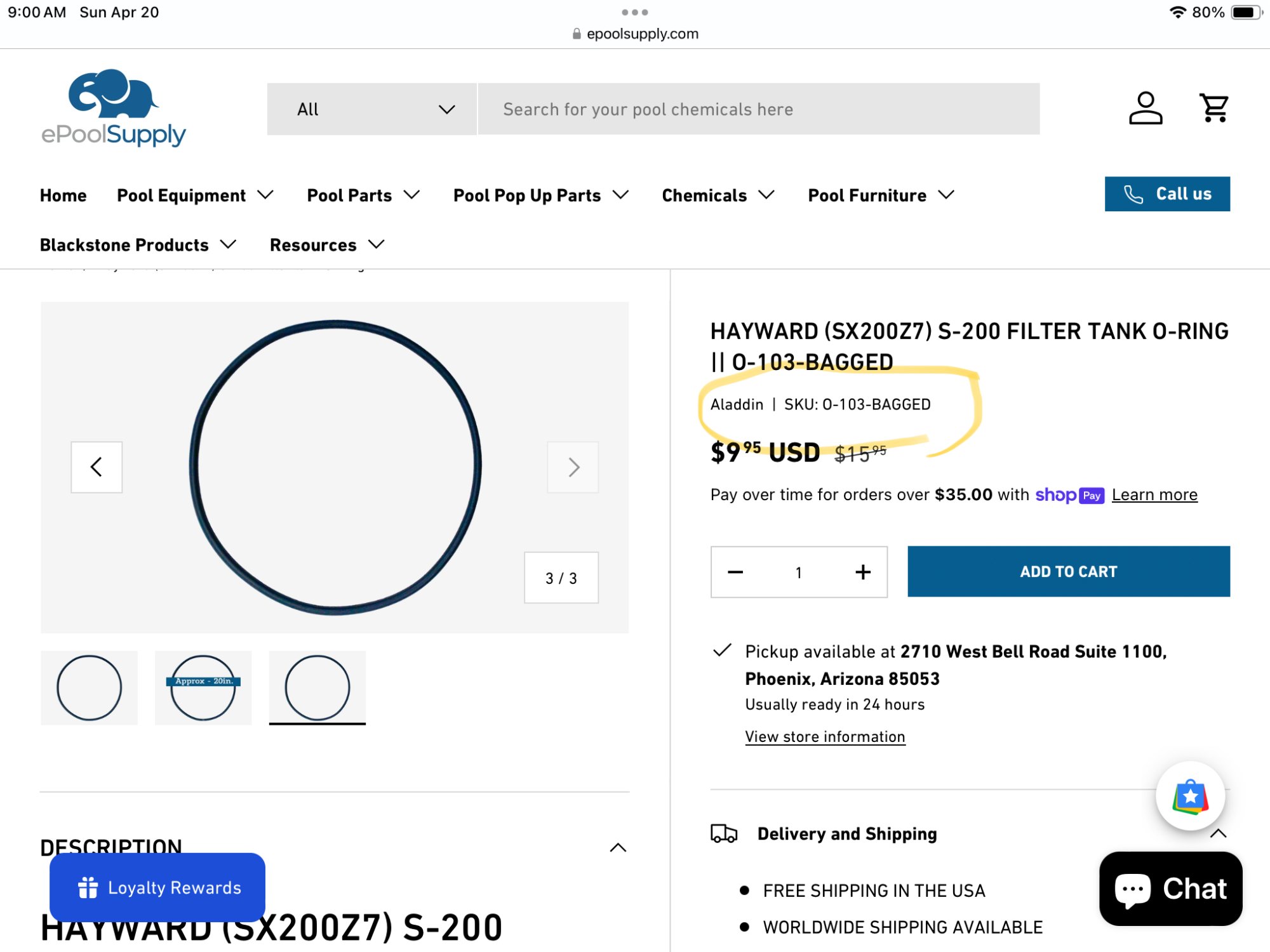Show previous product image arrow
The height and width of the screenshot is (952, 1270).
tap(97, 467)
